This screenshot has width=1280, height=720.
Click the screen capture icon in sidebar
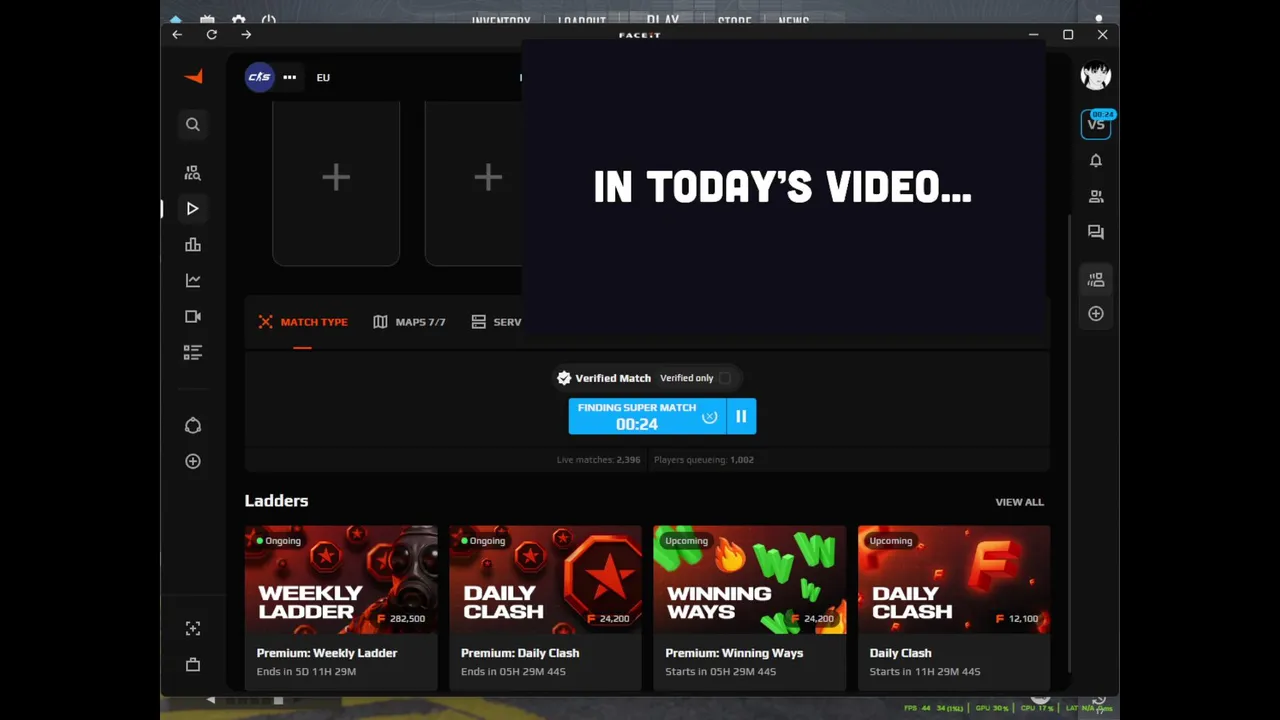(x=193, y=629)
